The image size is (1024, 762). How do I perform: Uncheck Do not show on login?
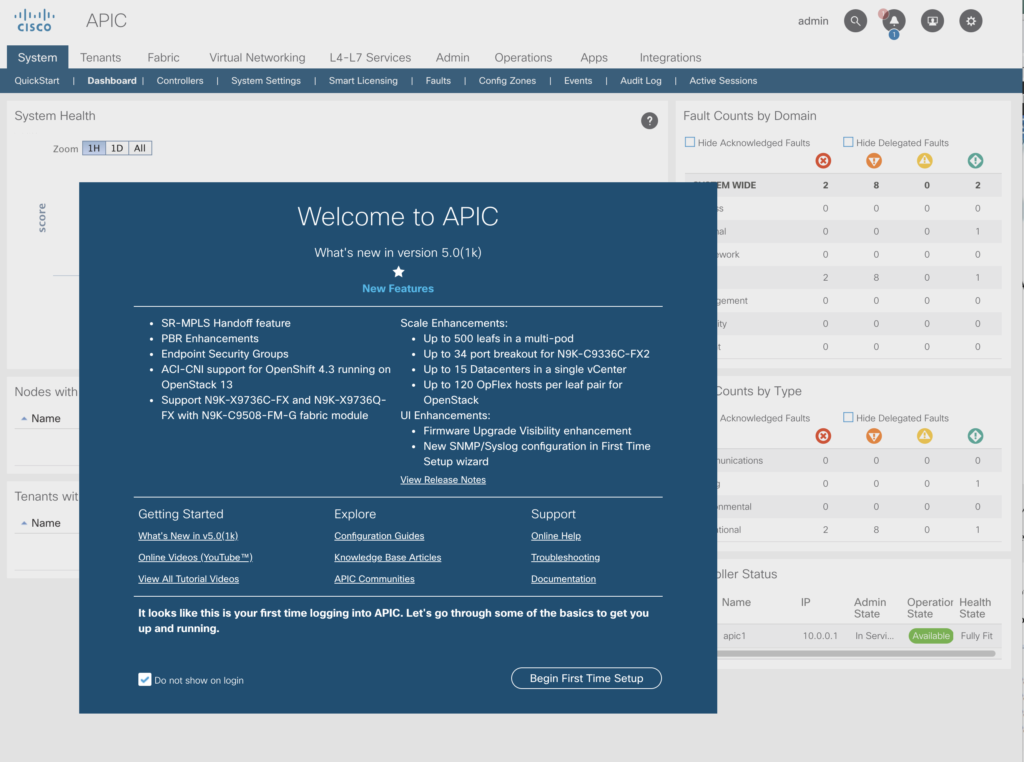144,680
